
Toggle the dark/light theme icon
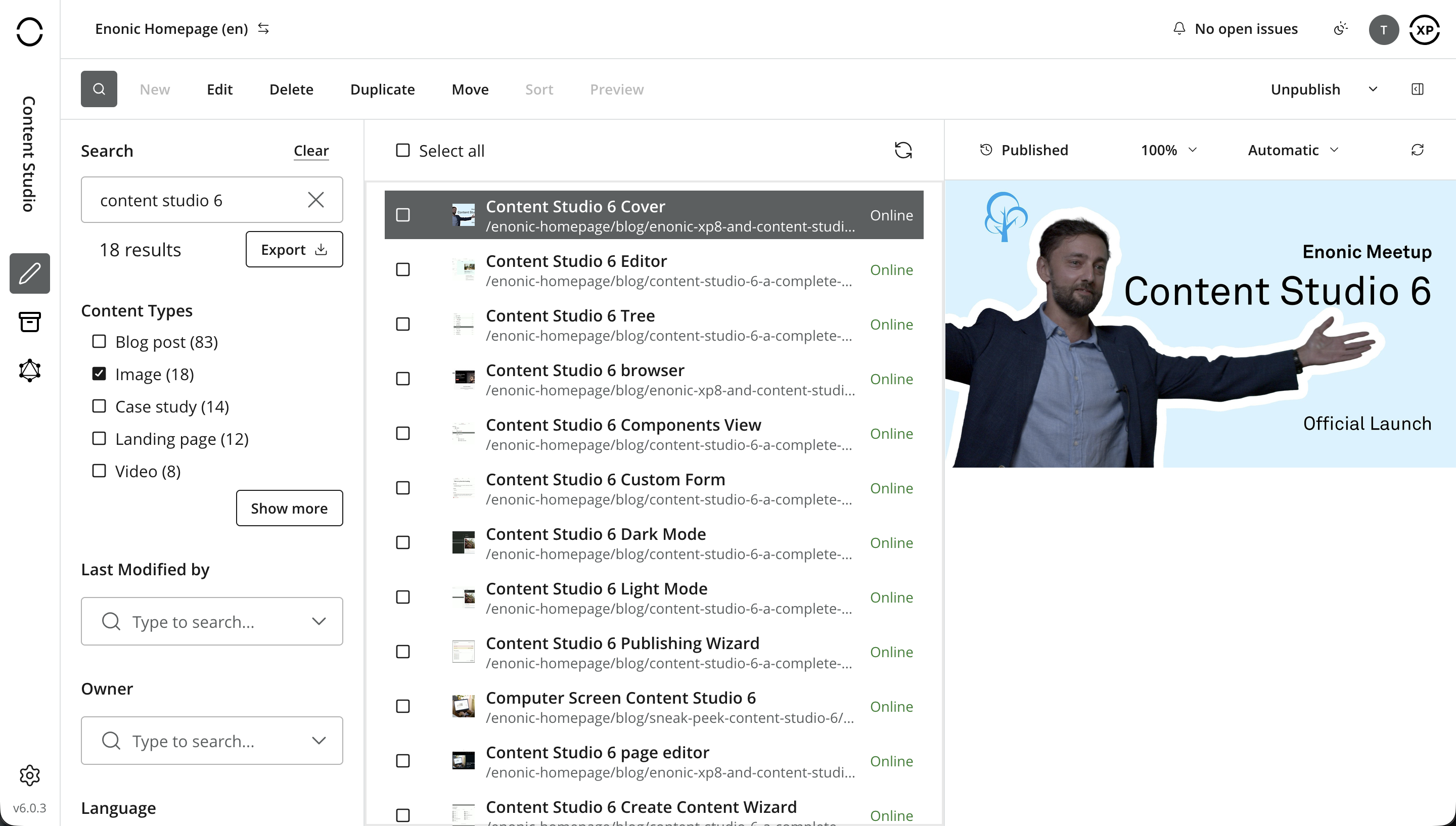coord(1341,29)
